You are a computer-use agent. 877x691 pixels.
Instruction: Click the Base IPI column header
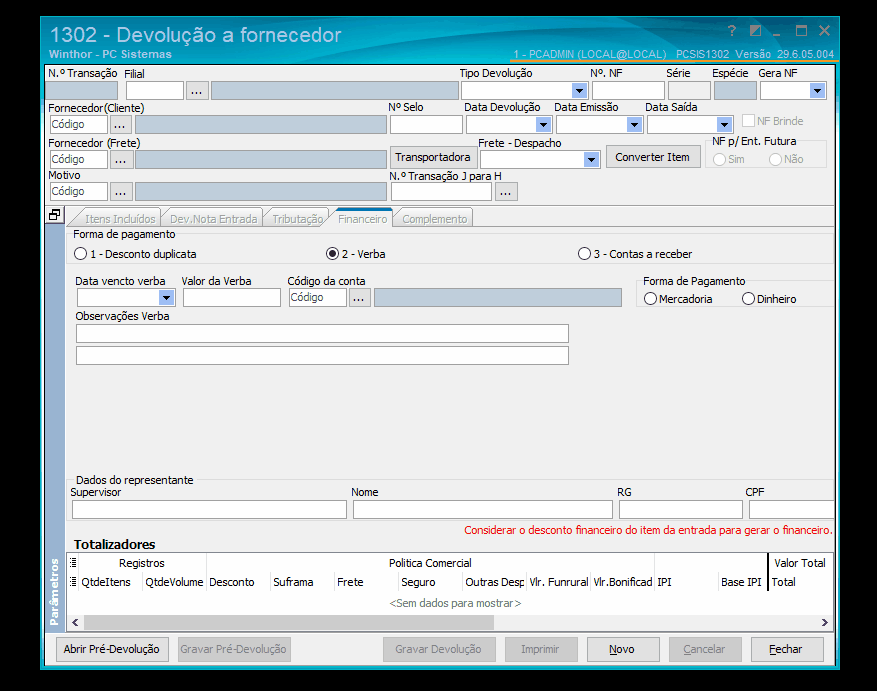[x=742, y=582]
